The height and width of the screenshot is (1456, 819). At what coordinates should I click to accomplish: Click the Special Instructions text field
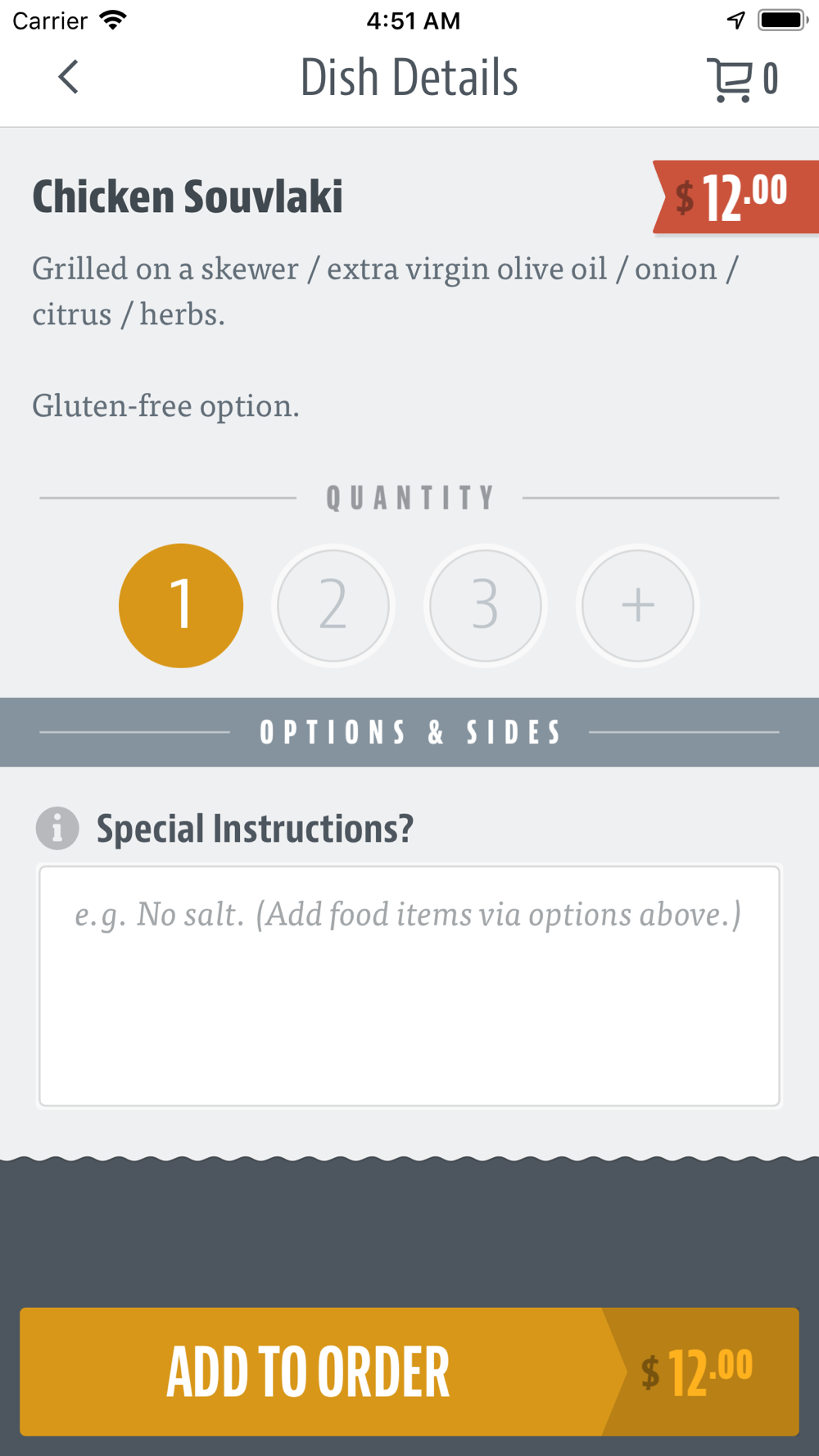409,986
